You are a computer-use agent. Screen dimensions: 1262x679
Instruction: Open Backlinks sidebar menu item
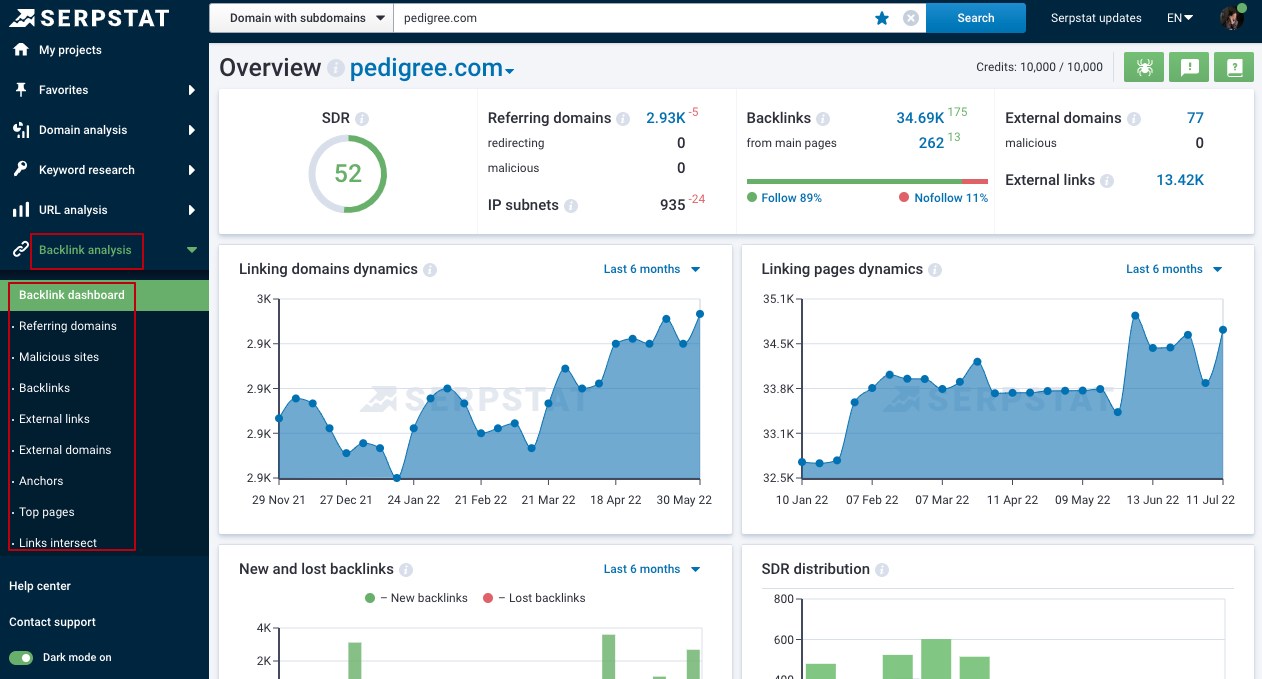(x=44, y=388)
